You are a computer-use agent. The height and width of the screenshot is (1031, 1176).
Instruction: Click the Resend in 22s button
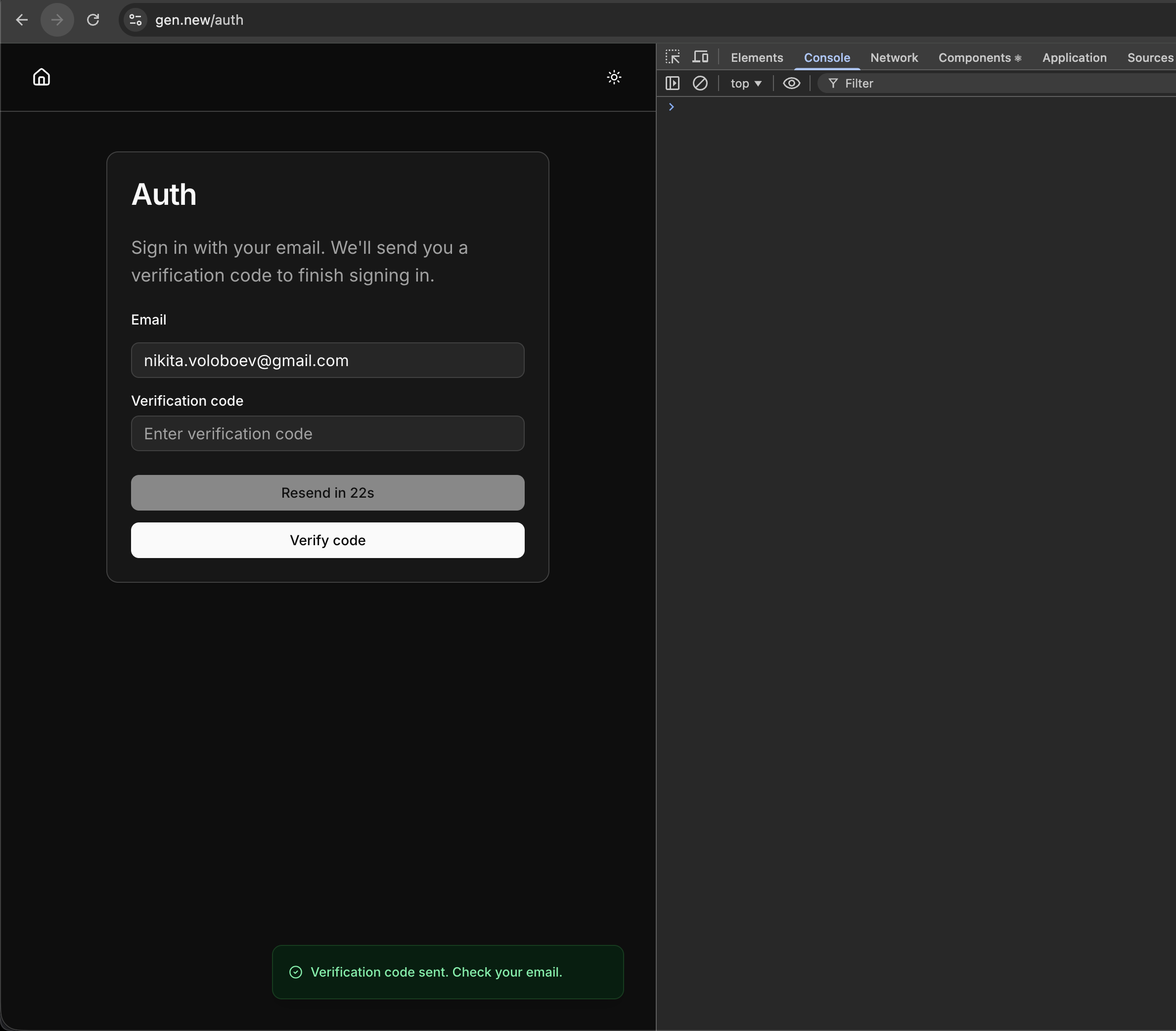(328, 492)
